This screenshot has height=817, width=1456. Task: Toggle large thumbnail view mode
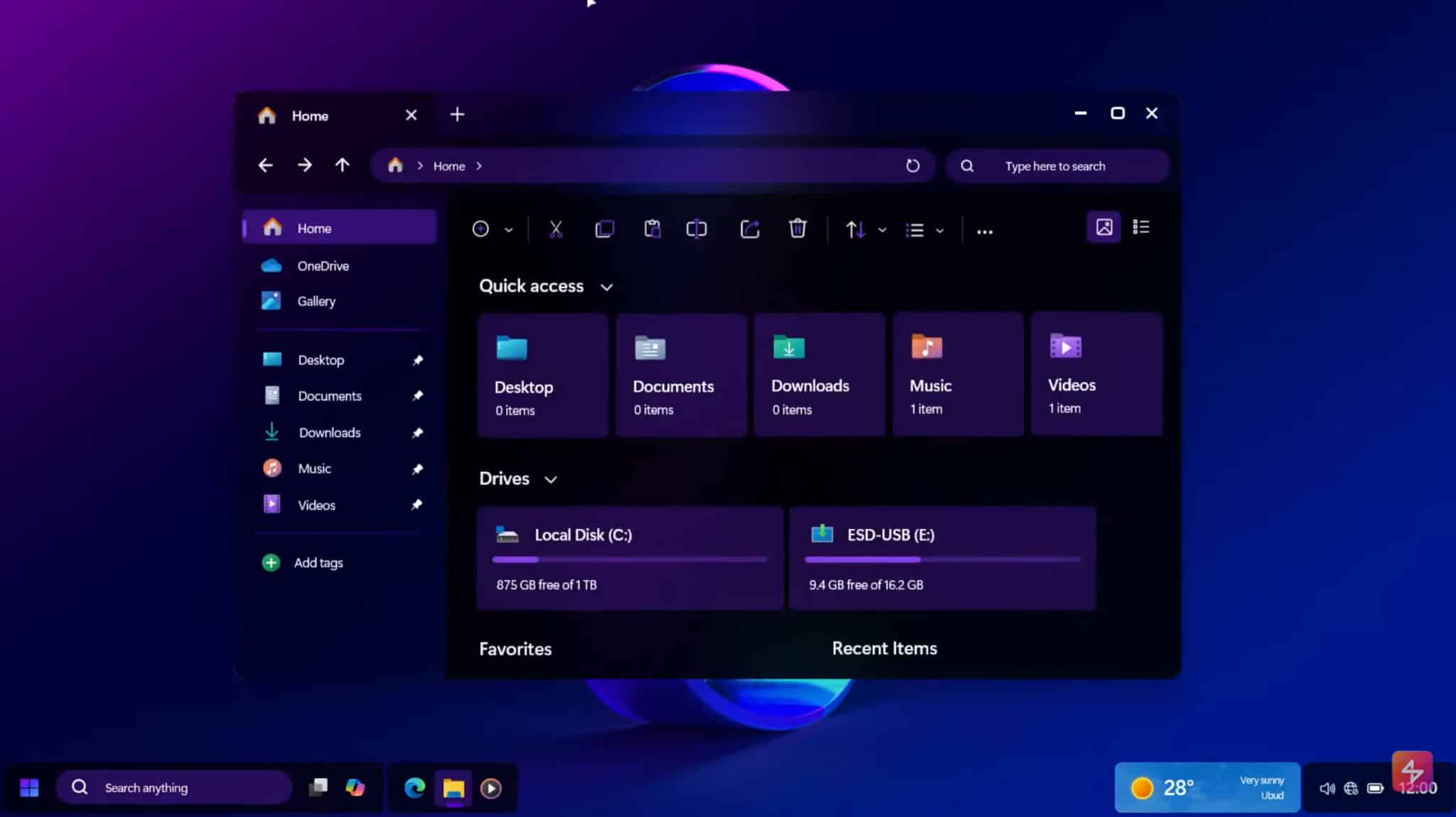[x=1103, y=227]
